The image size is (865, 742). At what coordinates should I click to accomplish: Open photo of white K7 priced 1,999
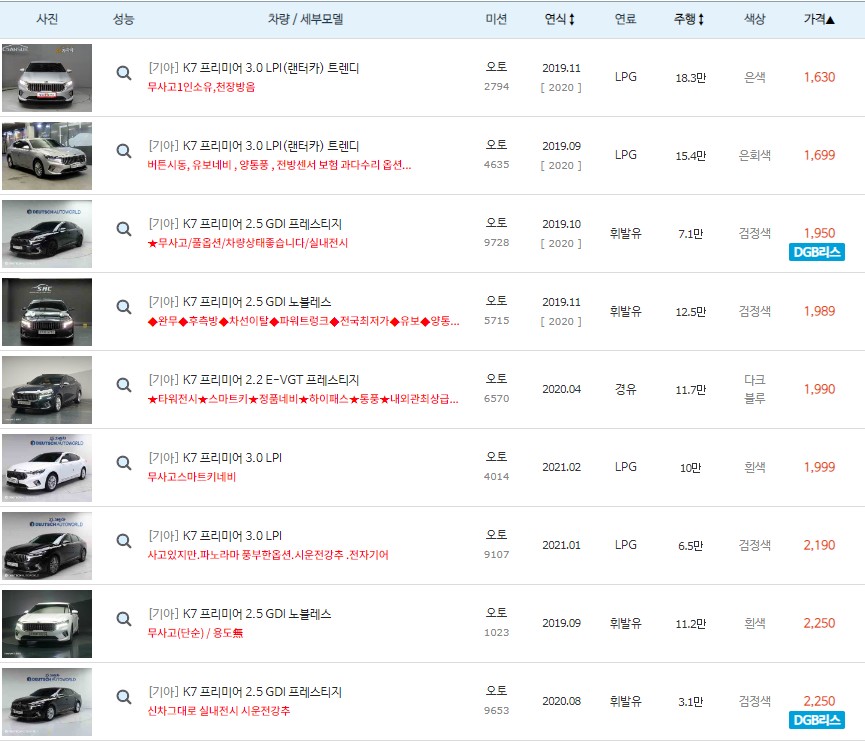click(x=47, y=468)
